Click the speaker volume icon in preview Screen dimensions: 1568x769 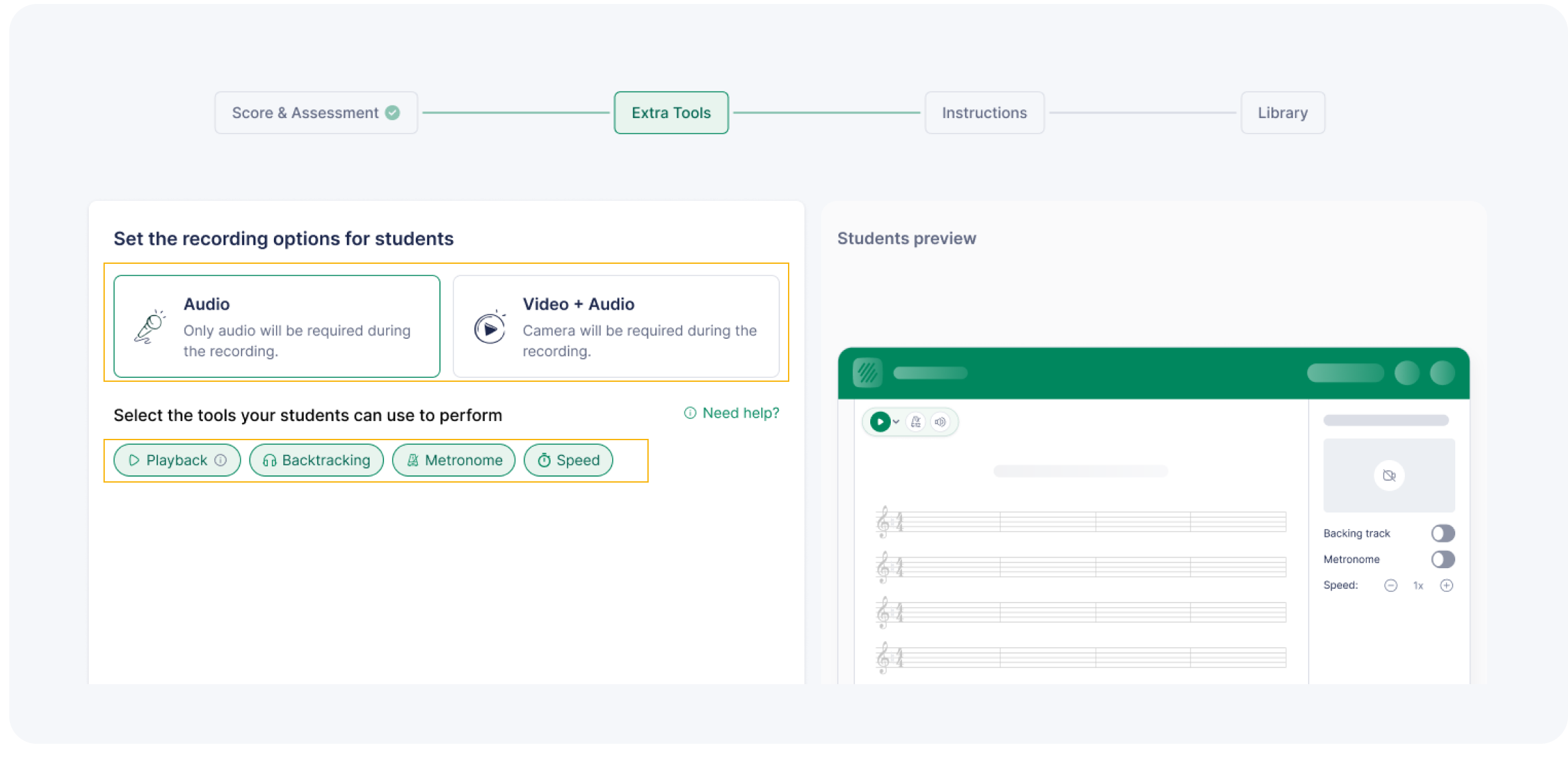coord(940,422)
